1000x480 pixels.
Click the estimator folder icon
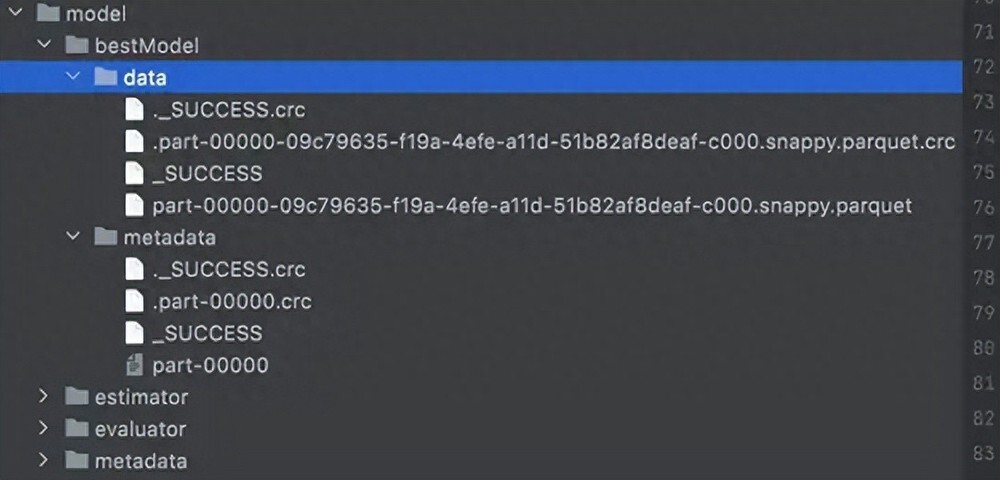[x=77, y=396]
